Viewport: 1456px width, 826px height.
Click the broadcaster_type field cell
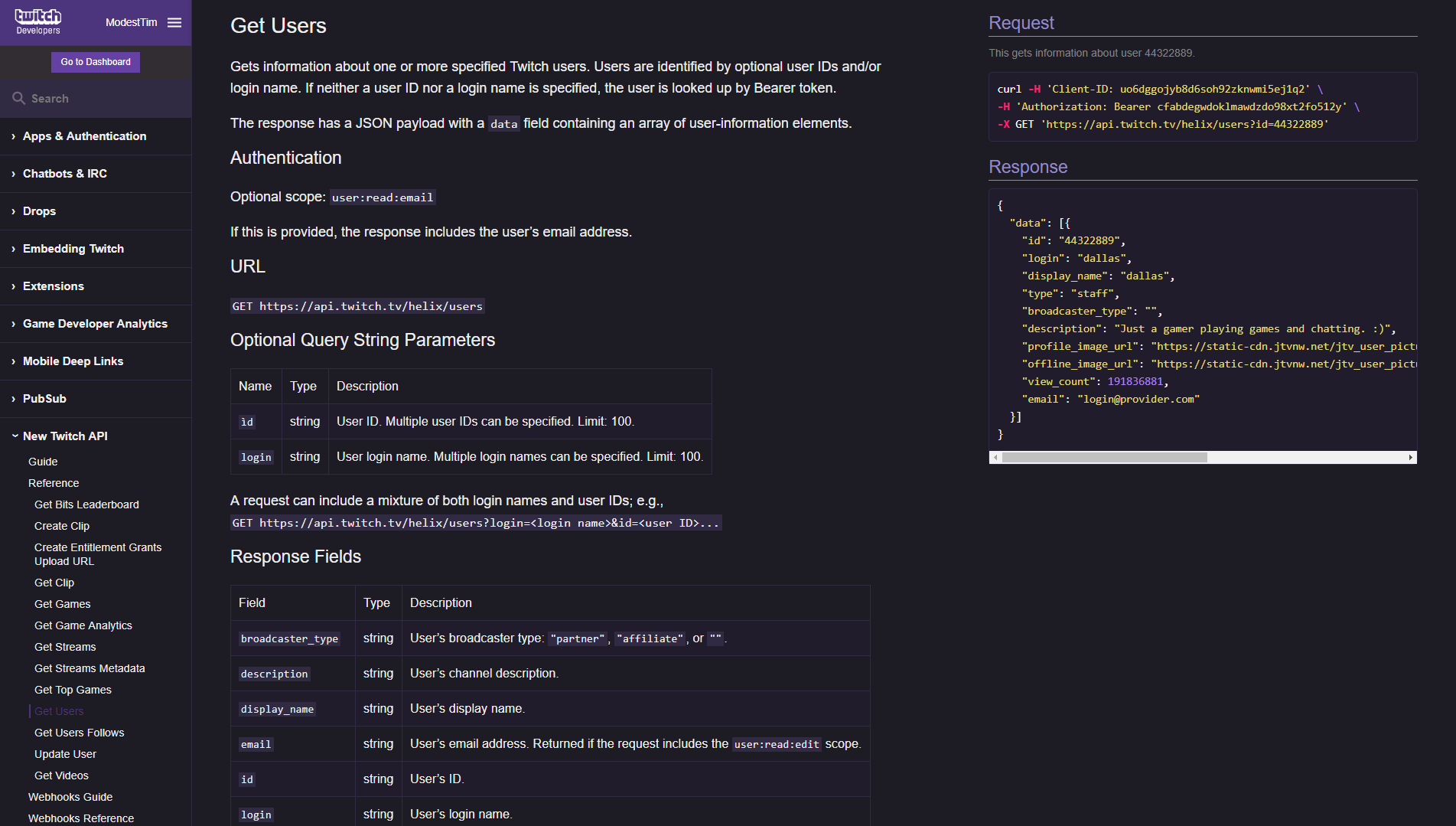(x=292, y=638)
